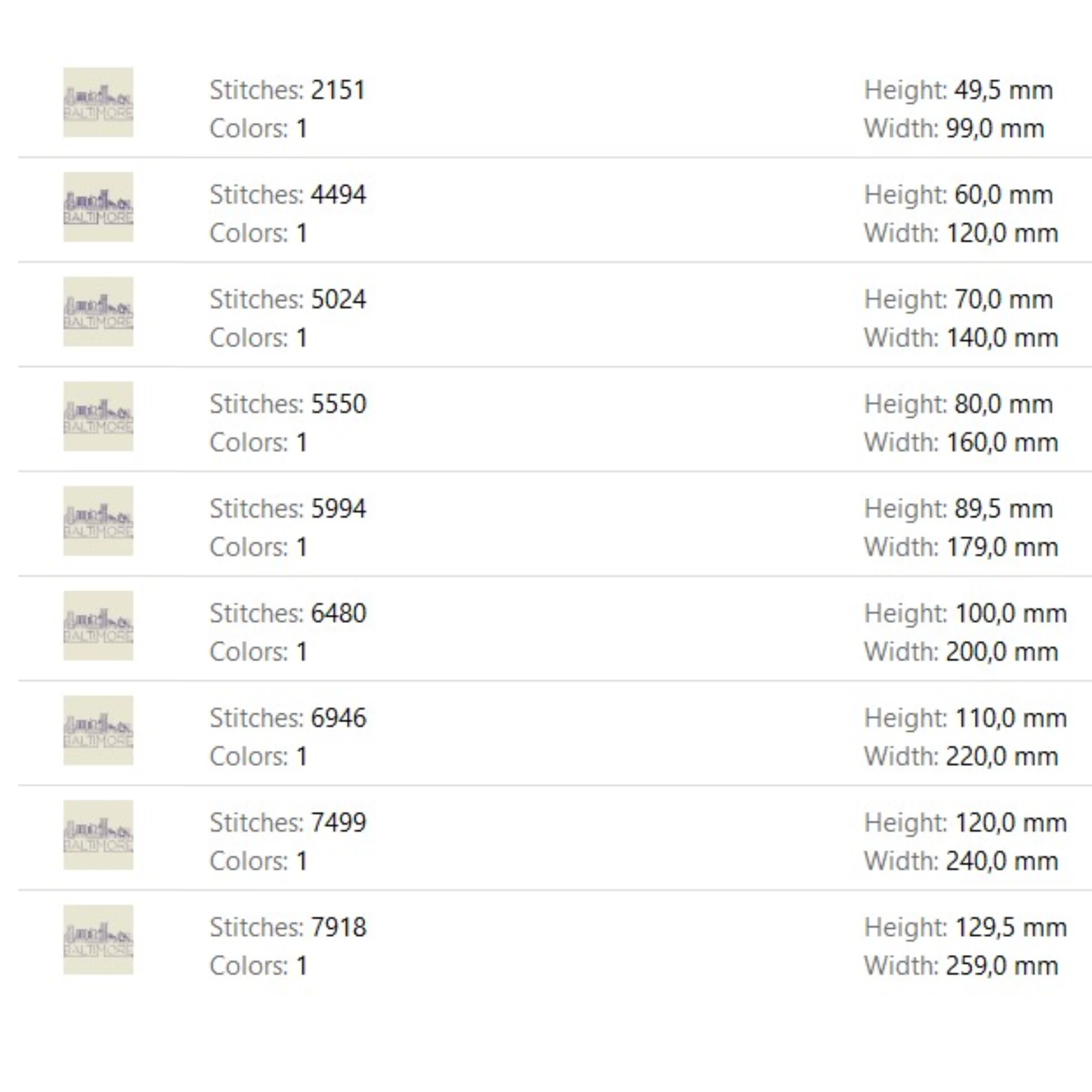Select the Width: 240,0 mm text

tap(961, 862)
